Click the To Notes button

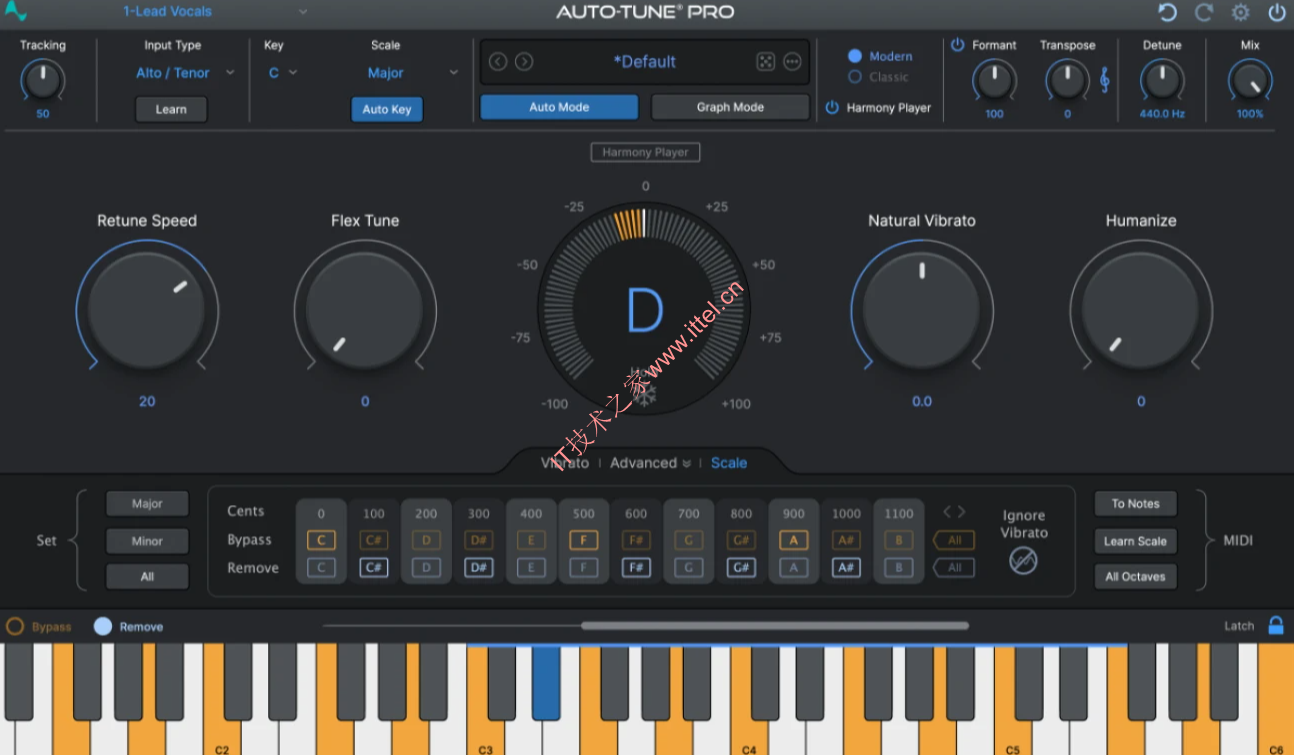click(x=1135, y=504)
